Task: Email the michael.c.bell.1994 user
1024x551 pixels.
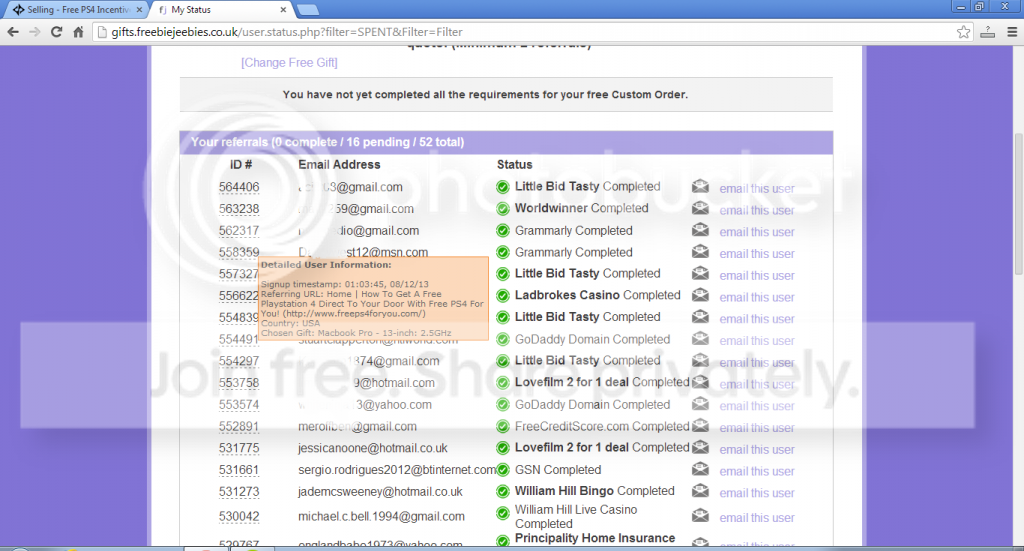Action: (x=757, y=518)
